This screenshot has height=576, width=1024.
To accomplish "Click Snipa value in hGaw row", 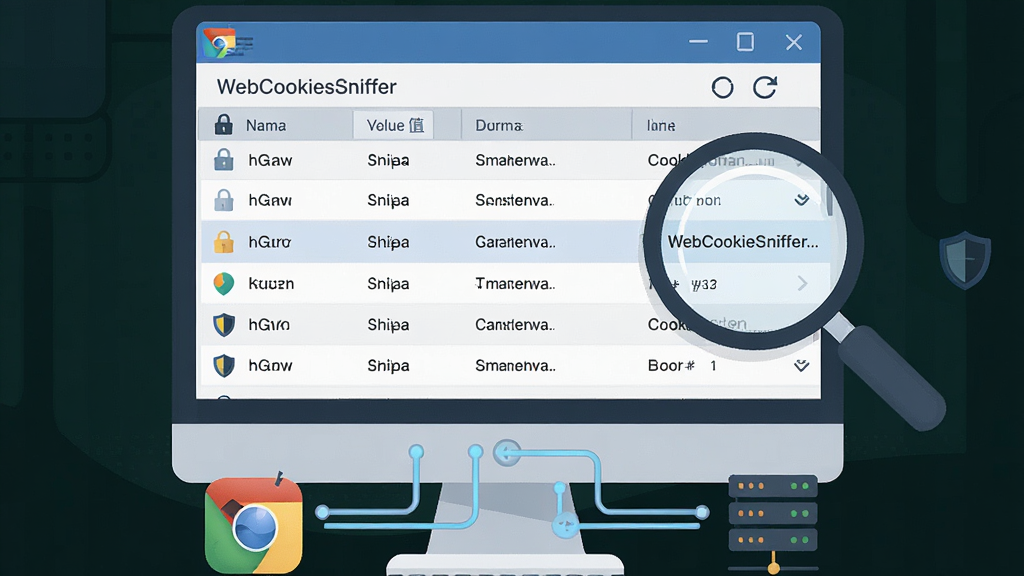I will [x=388, y=160].
